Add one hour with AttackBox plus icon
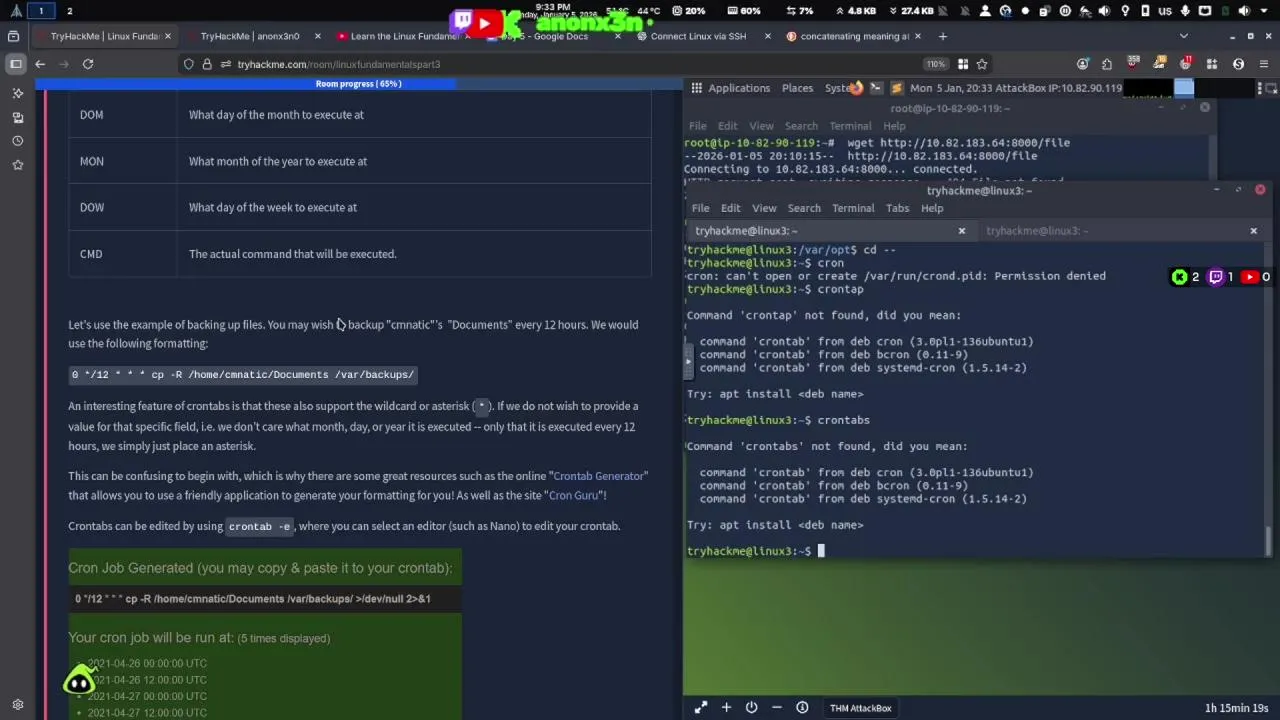Image resolution: width=1280 pixels, height=720 pixels. coord(726,708)
